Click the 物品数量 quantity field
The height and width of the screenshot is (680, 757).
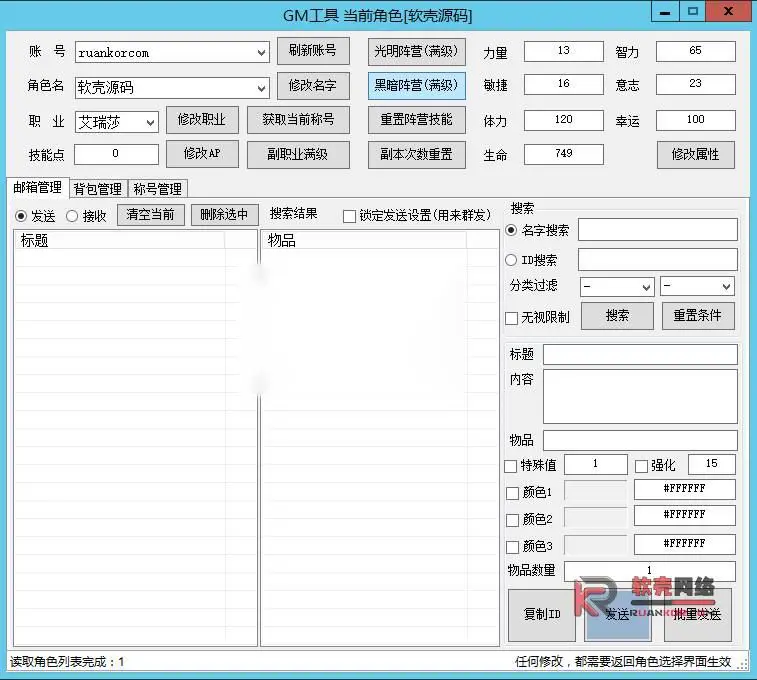click(x=650, y=571)
